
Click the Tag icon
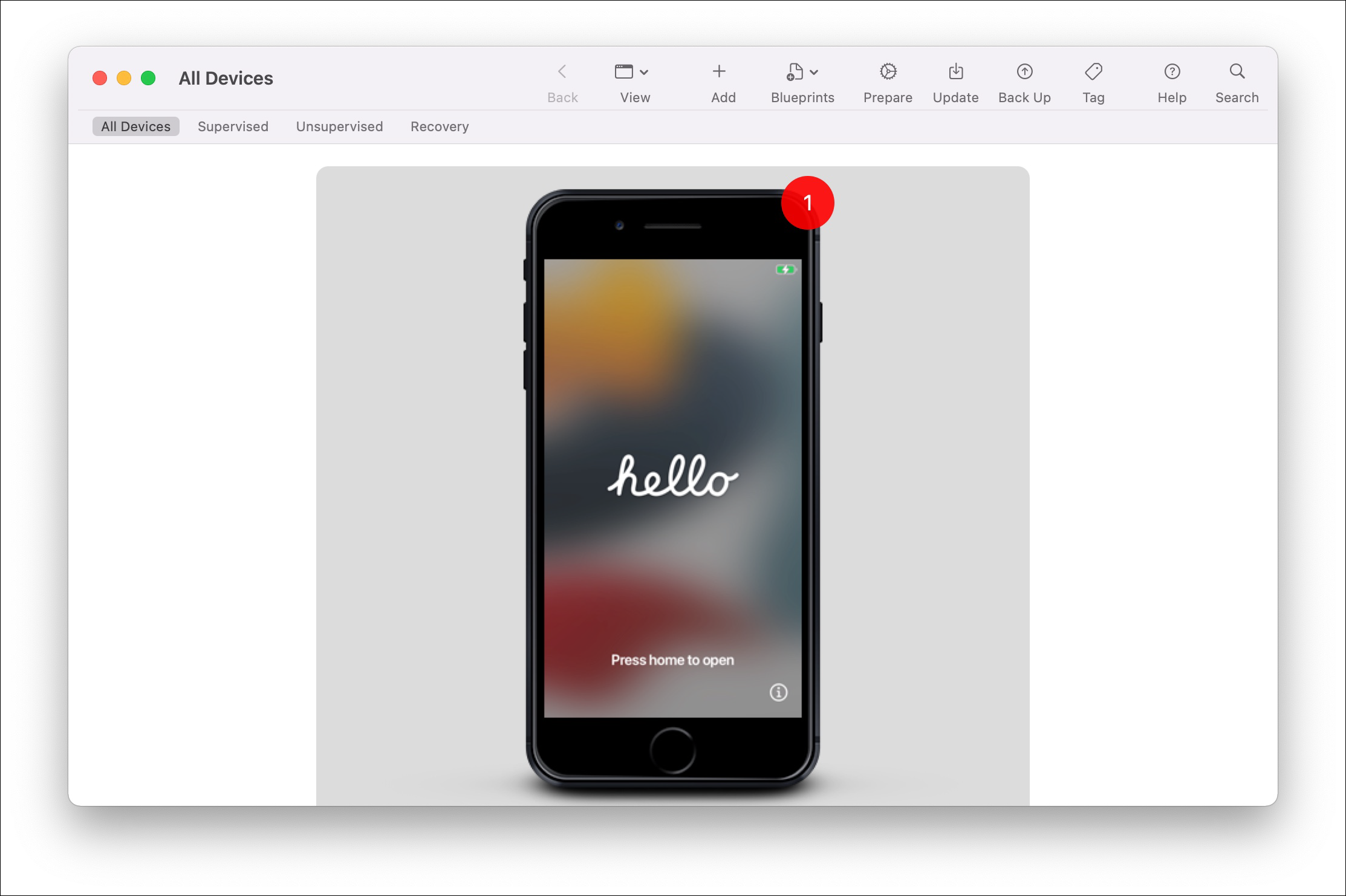1093,71
